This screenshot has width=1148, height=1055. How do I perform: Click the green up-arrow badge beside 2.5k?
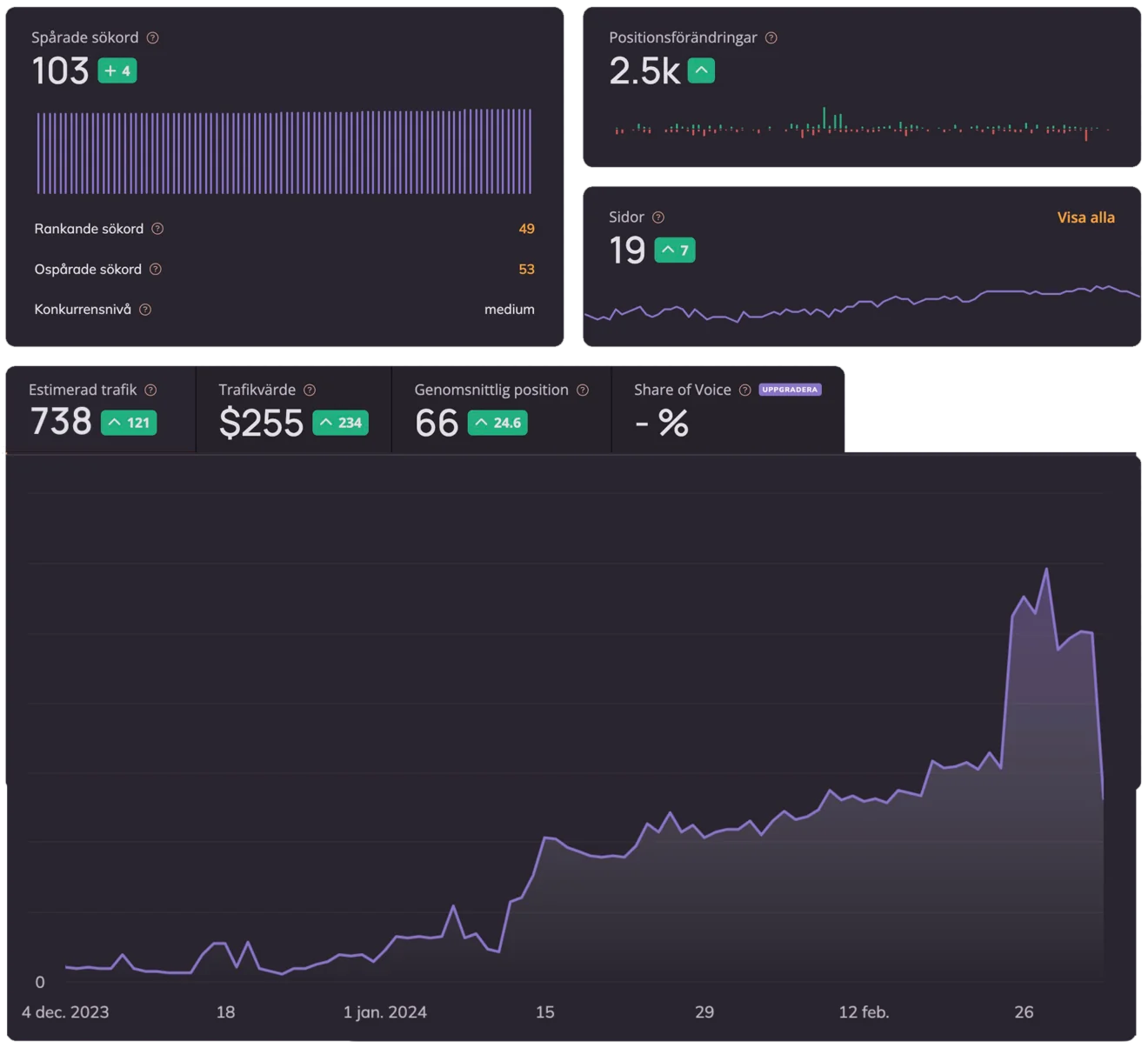point(701,70)
